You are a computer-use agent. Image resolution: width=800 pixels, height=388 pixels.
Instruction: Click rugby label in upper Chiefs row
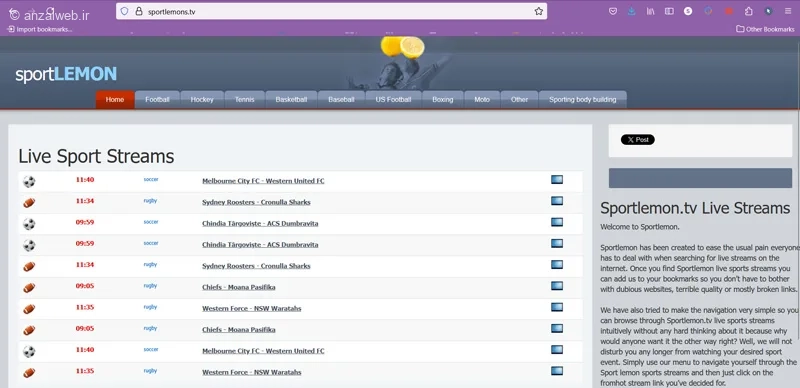pos(150,285)
